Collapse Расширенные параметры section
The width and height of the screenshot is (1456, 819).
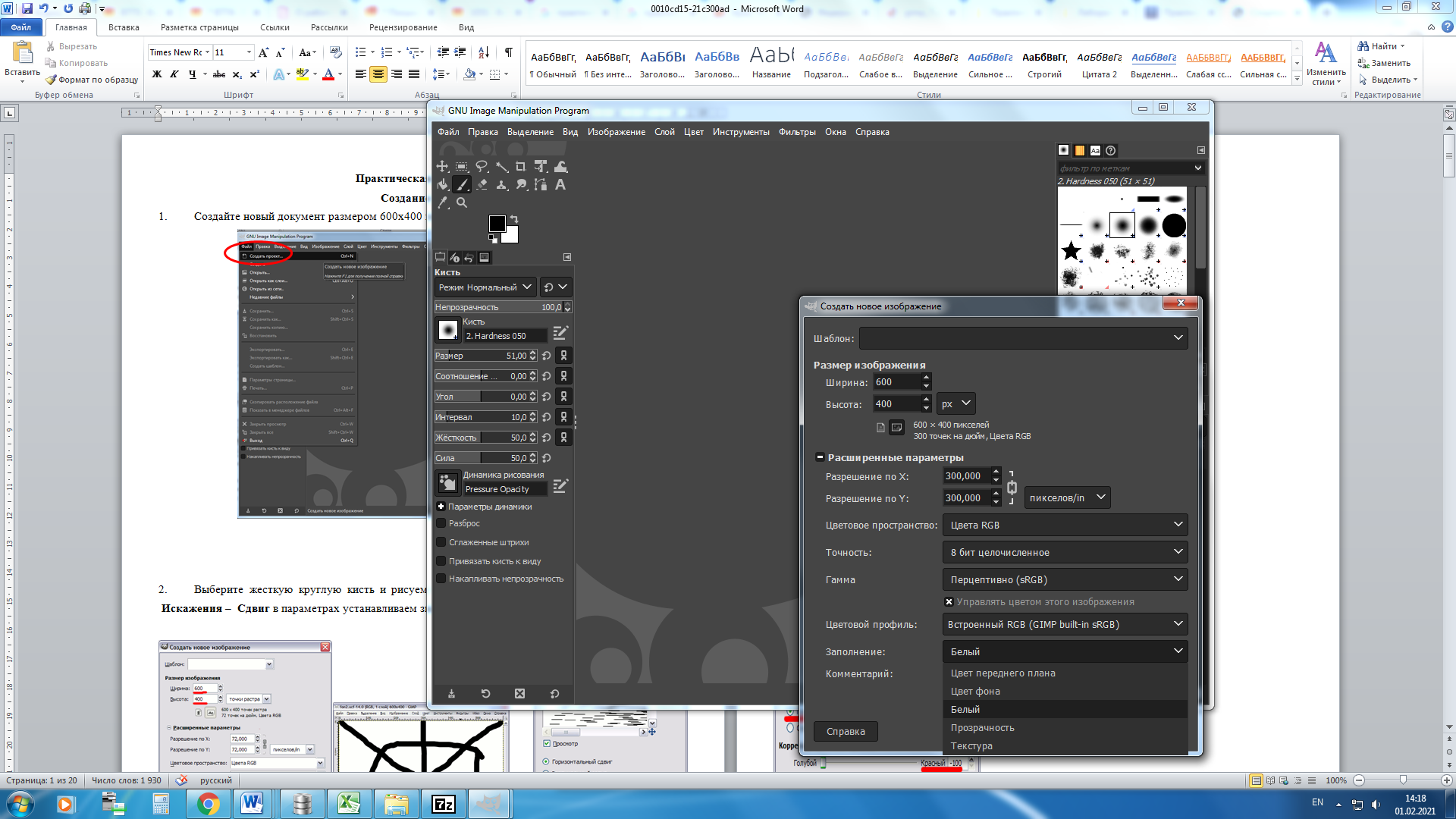pos(820,457)
